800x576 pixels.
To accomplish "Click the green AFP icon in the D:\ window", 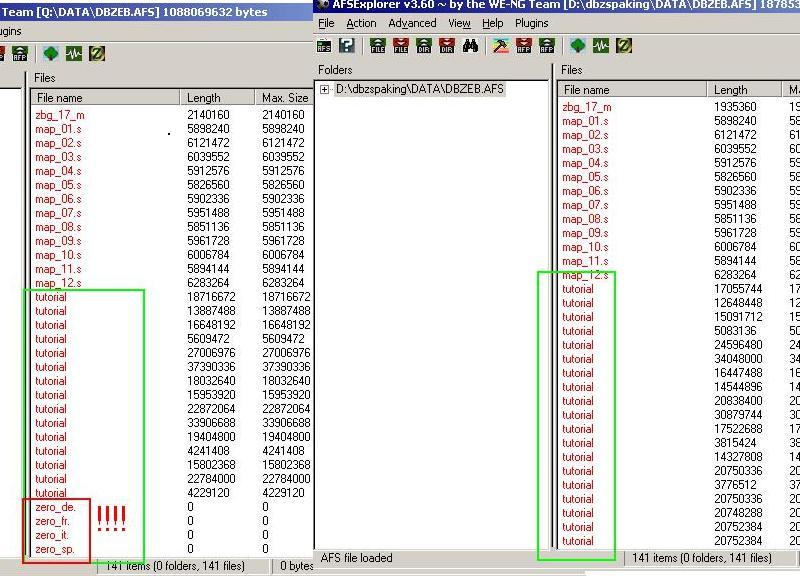I will point(546,46).
